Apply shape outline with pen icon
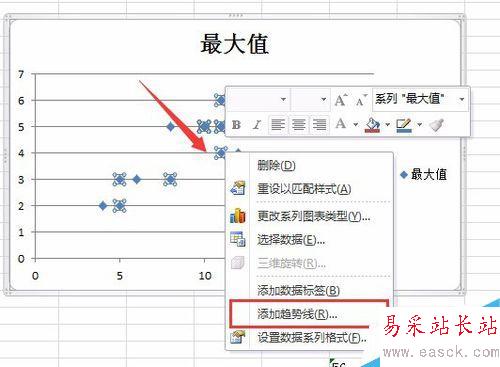 404,125
